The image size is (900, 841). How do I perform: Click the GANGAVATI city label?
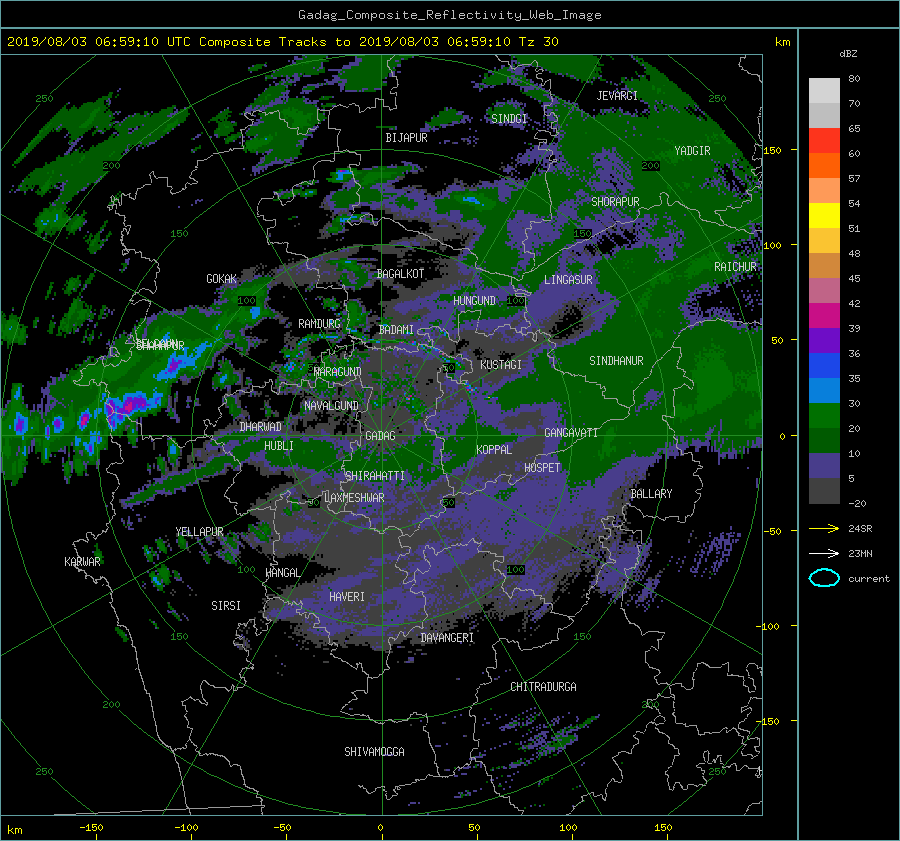point(571,433)
